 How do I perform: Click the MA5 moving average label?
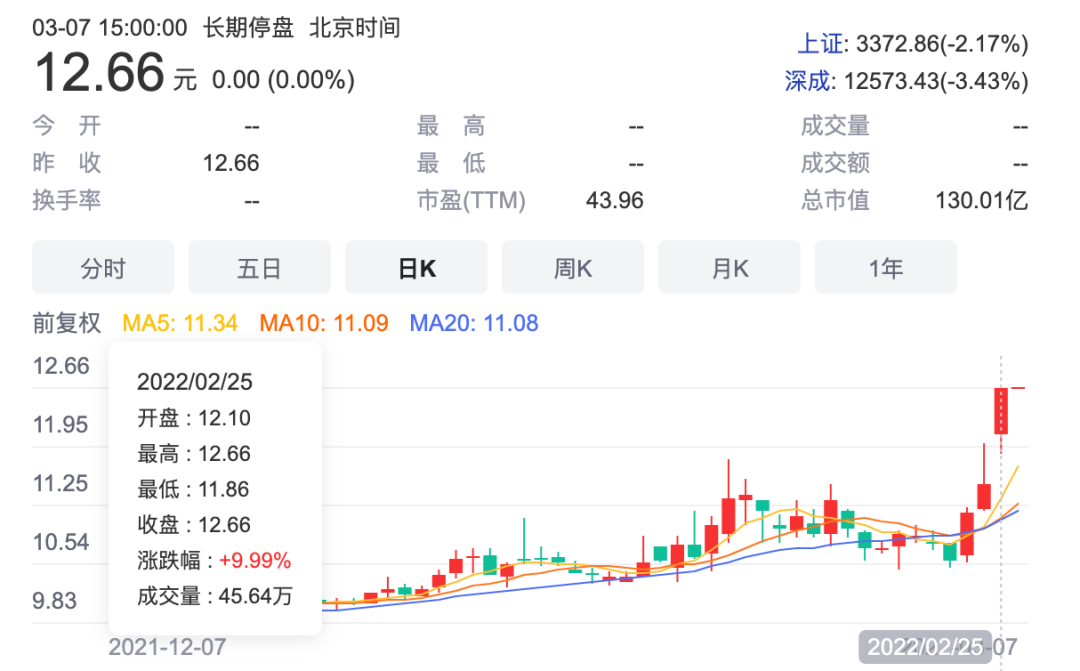[x=180, y=323]
